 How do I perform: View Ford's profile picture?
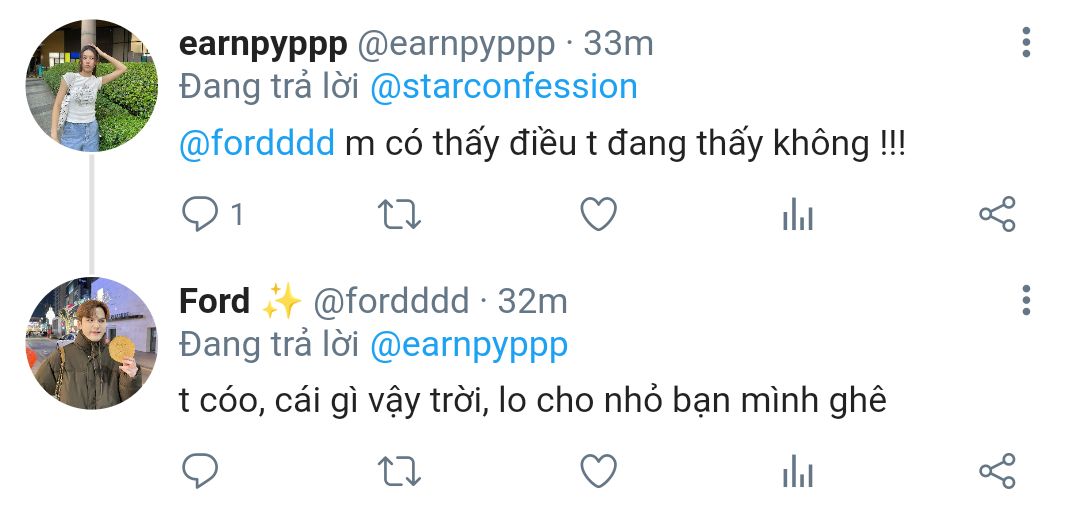(x=92, y=343)
